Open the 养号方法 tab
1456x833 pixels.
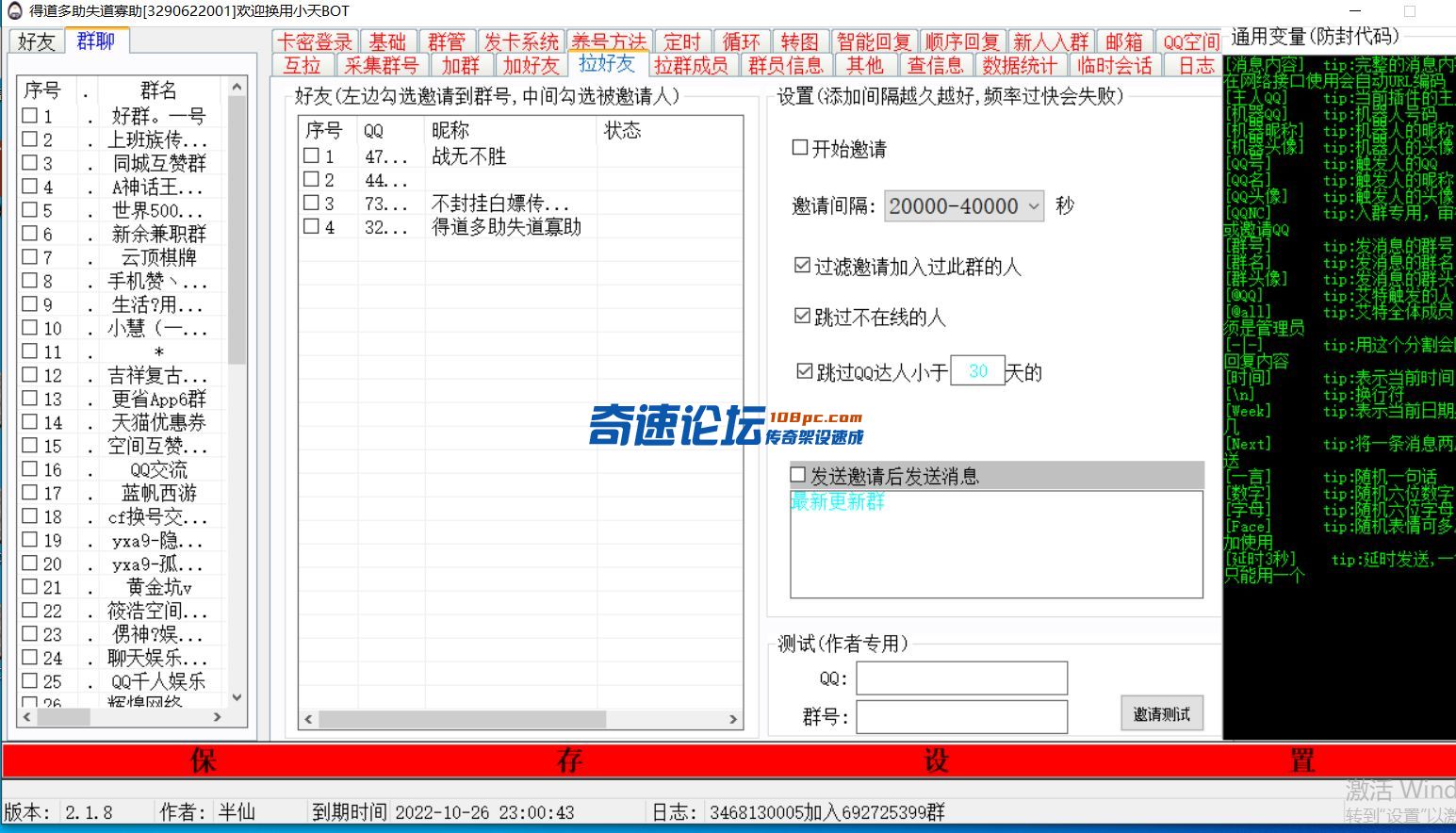tap(608, 41)
